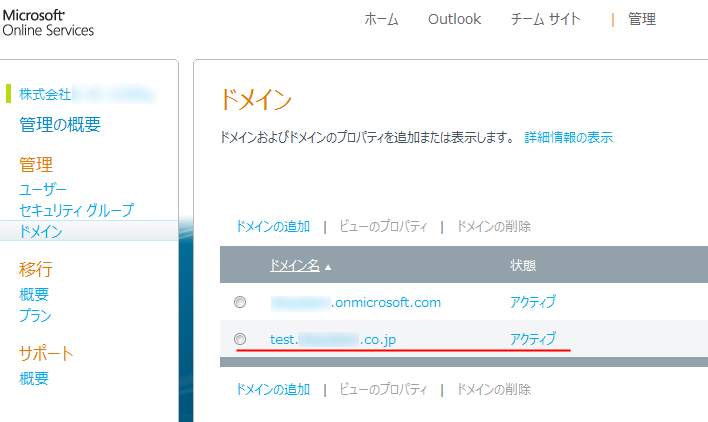Click ビューのプロパティ above the table
708x422 pixels.
(x=383, y=226)
